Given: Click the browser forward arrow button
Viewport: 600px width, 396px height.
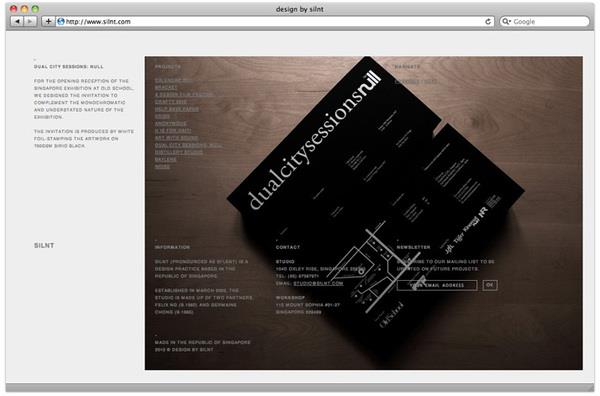Looking at the screenshot, I should pyautogui.click(x=30, y=21).
